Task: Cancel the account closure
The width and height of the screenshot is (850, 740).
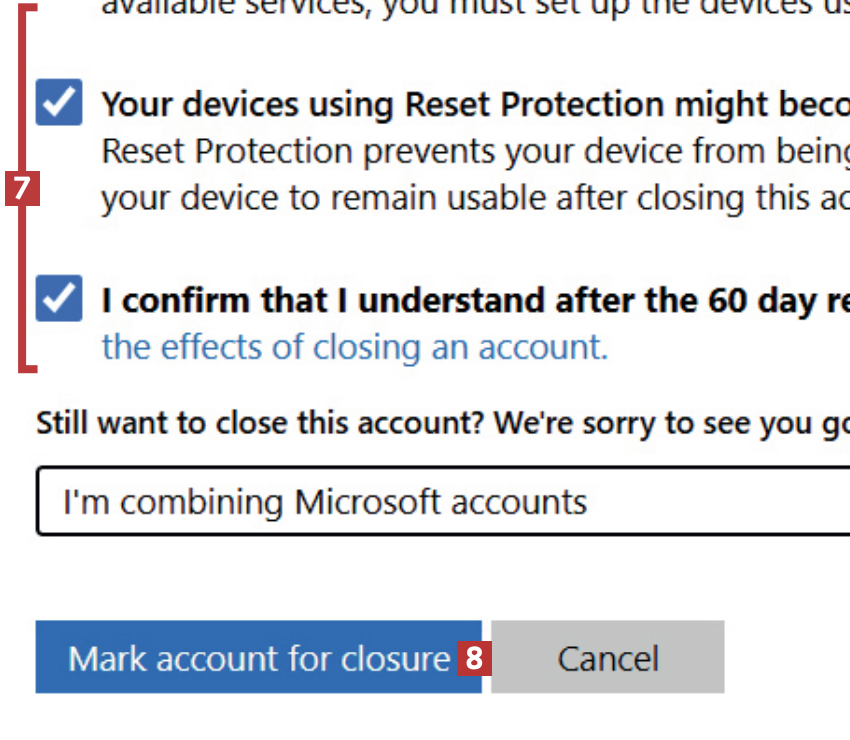Action: [x=607, y=658]
